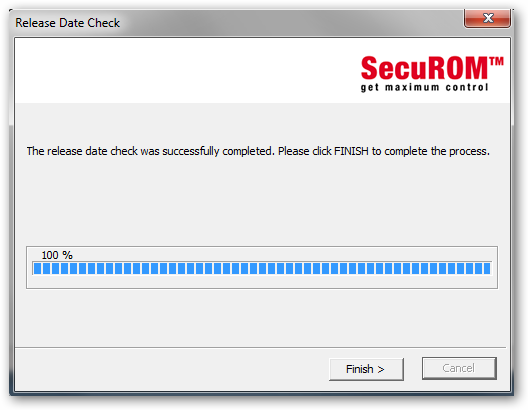Close the Release Date Check dialog

(487, 18)
